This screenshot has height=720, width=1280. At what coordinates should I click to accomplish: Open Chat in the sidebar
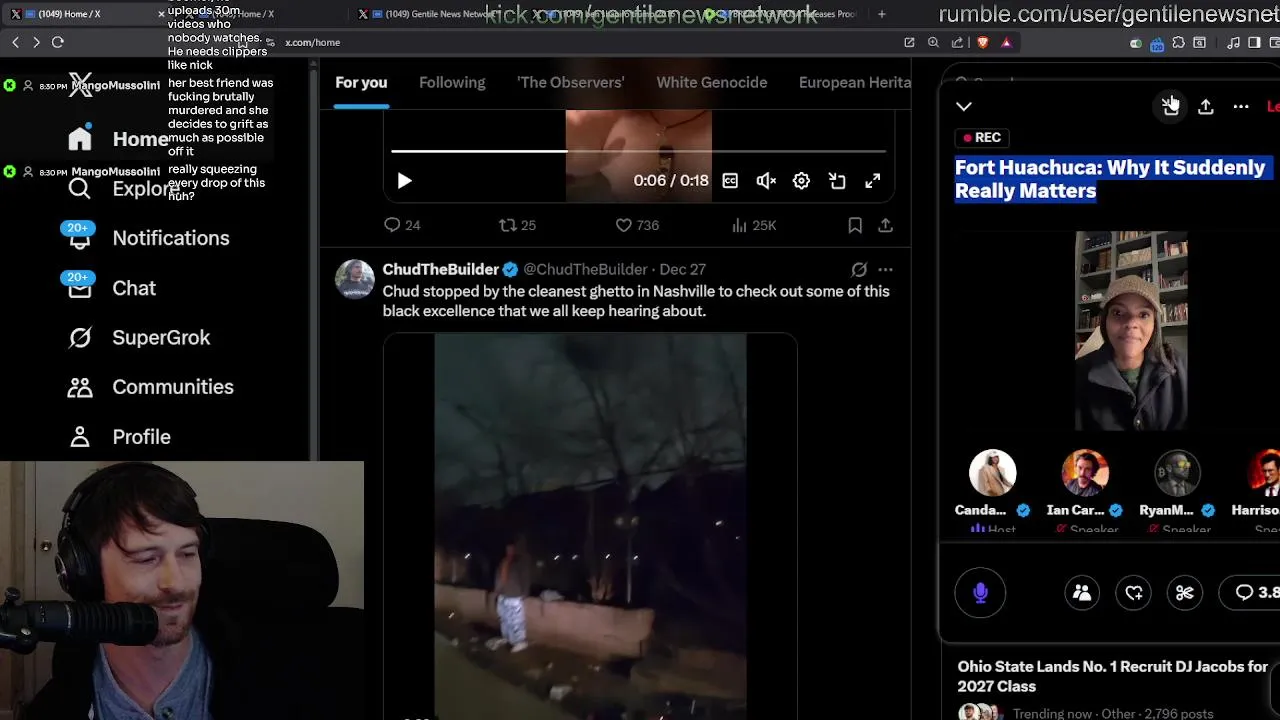tap(111, 288)
